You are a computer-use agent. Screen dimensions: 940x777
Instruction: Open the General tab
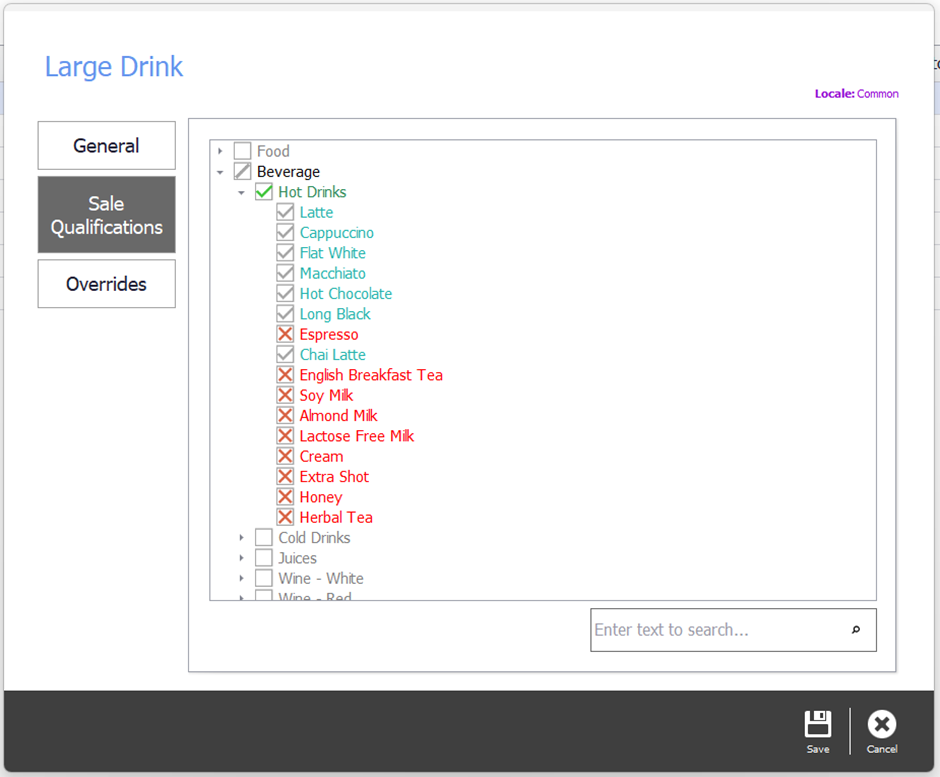pos(107,146)
